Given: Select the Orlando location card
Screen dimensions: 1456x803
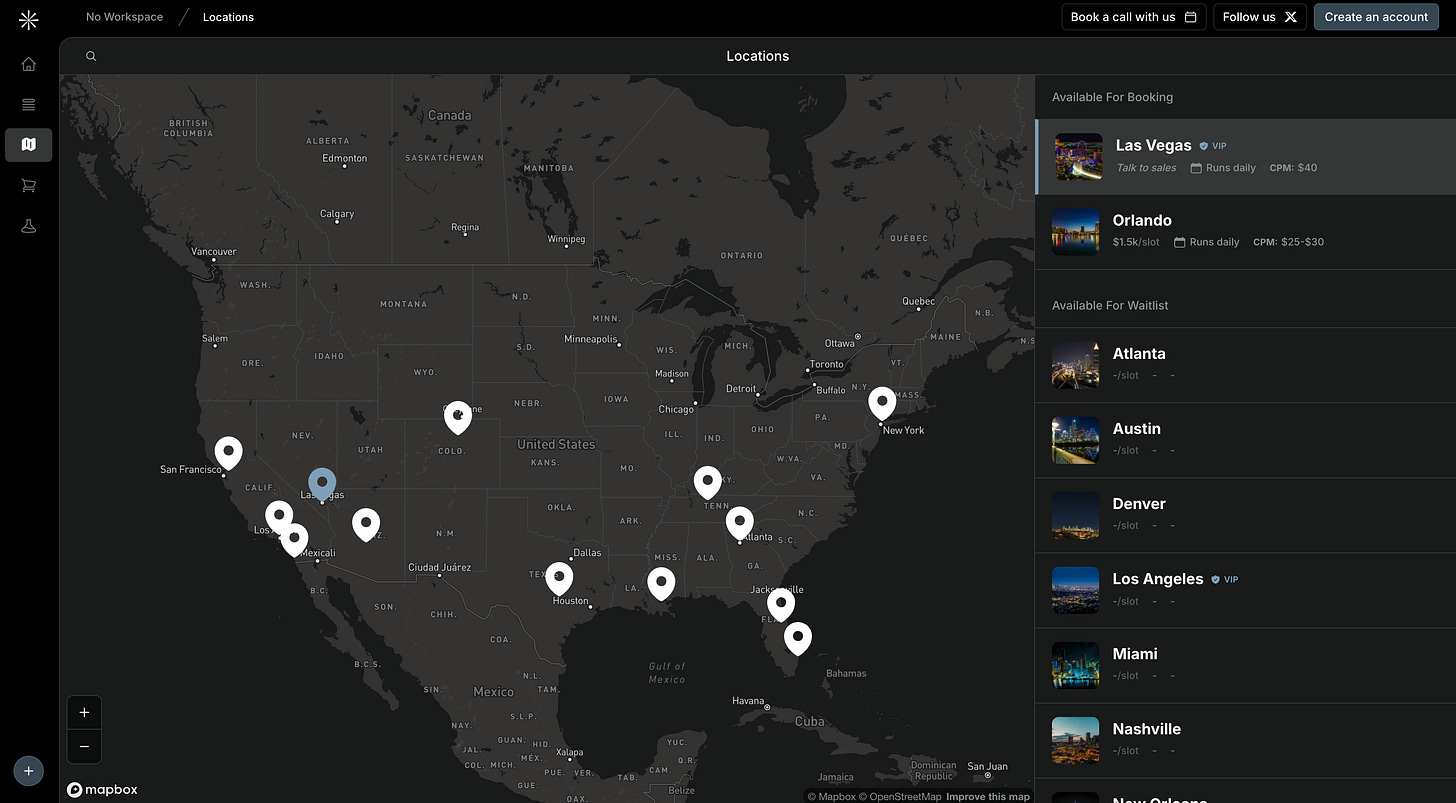Looking at the screenshot, I should click(x=1245, y=232).
